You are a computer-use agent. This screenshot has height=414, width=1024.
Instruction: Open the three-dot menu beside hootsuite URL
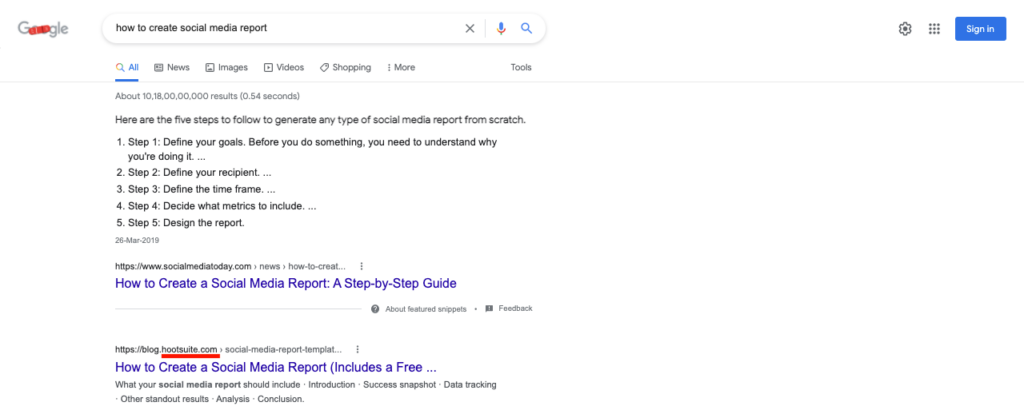click(357, 350)
